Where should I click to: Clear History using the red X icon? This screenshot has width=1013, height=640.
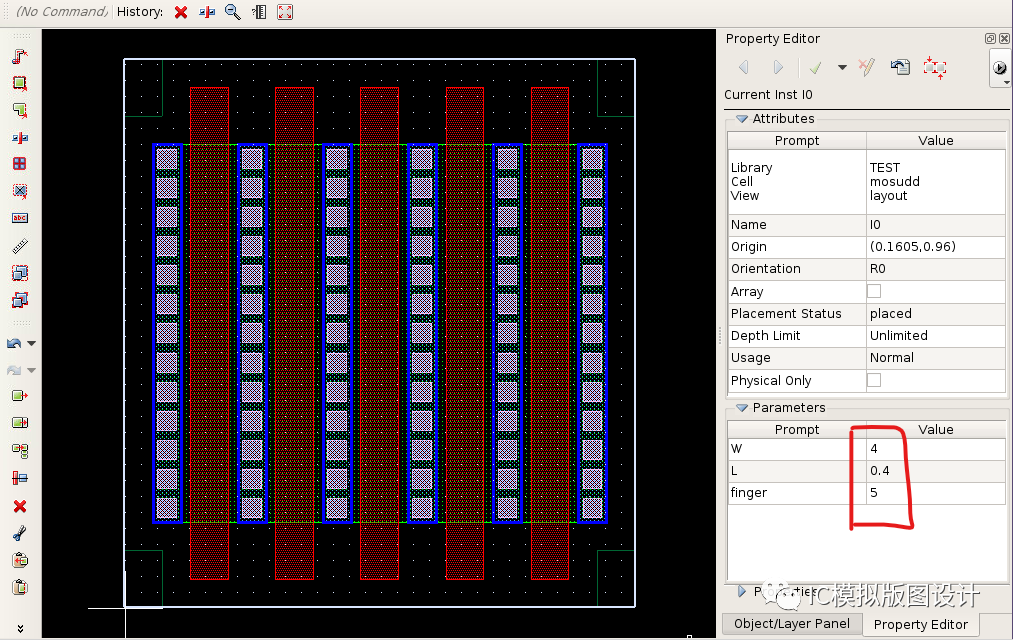[180, 12]
